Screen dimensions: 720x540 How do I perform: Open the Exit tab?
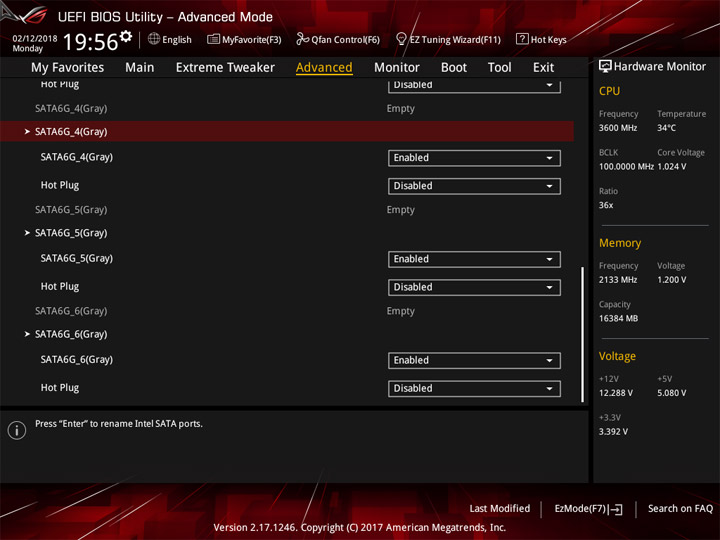pyautogui.click(x=543, y=68)
